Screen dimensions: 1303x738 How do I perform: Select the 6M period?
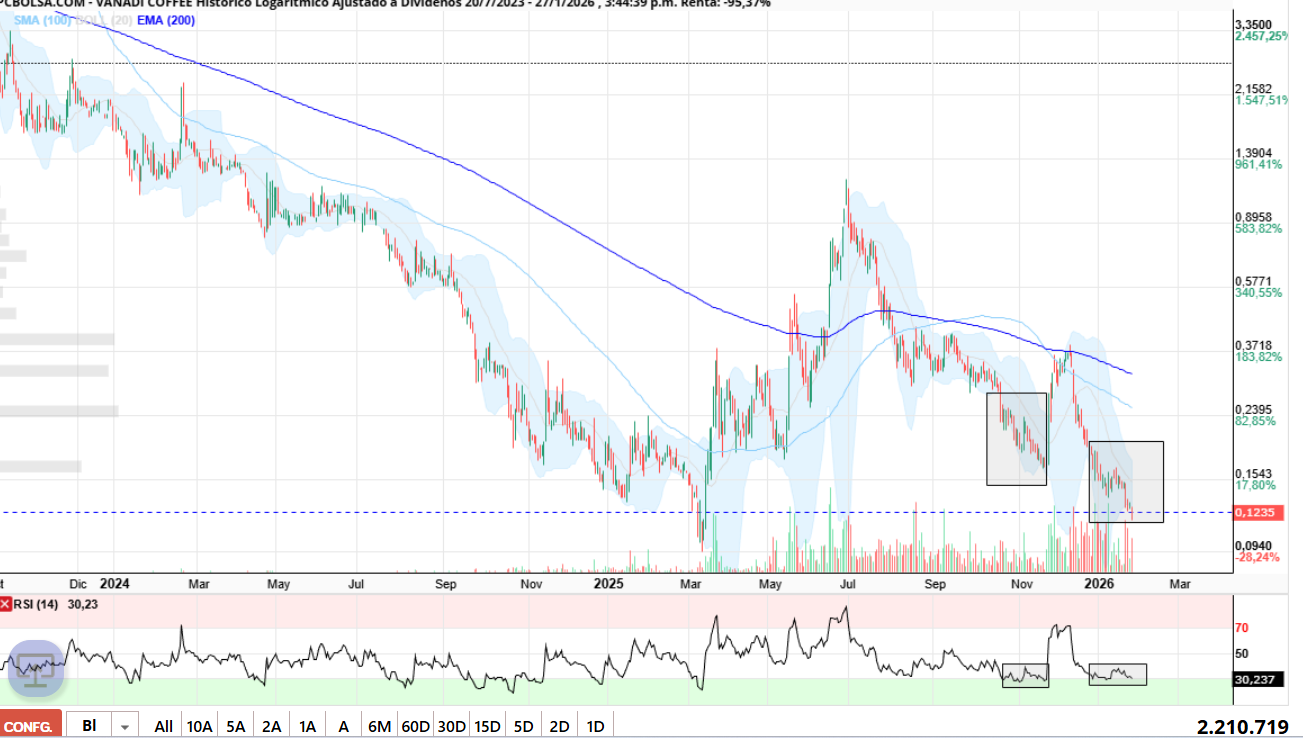point(379,726)
